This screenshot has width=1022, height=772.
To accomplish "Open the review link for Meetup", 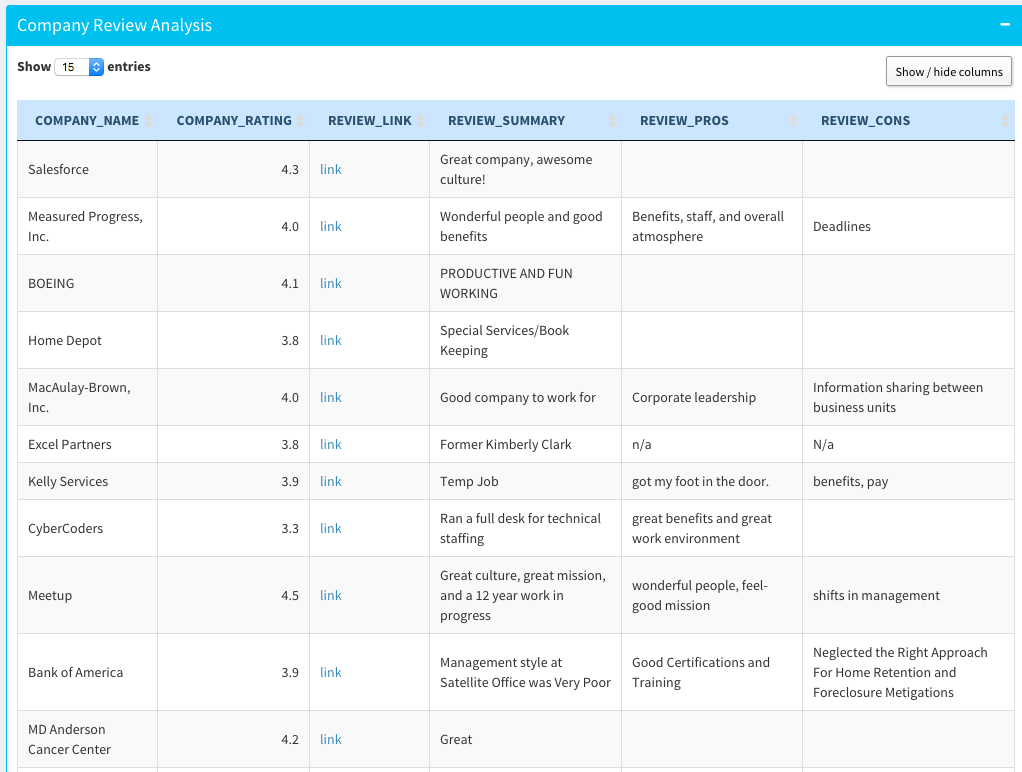I will click(x=330, y=595).
